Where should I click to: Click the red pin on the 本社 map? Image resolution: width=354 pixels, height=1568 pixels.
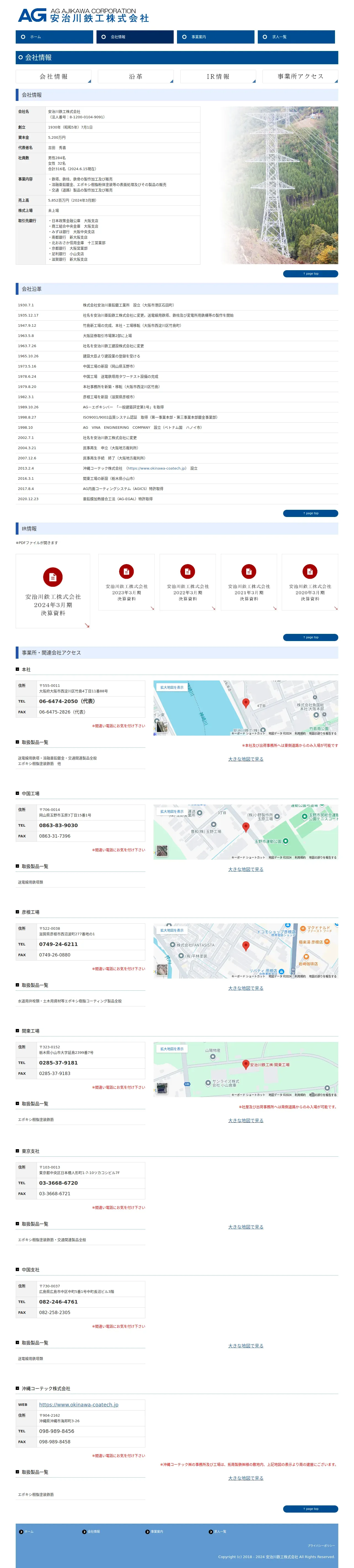[246, 703]
